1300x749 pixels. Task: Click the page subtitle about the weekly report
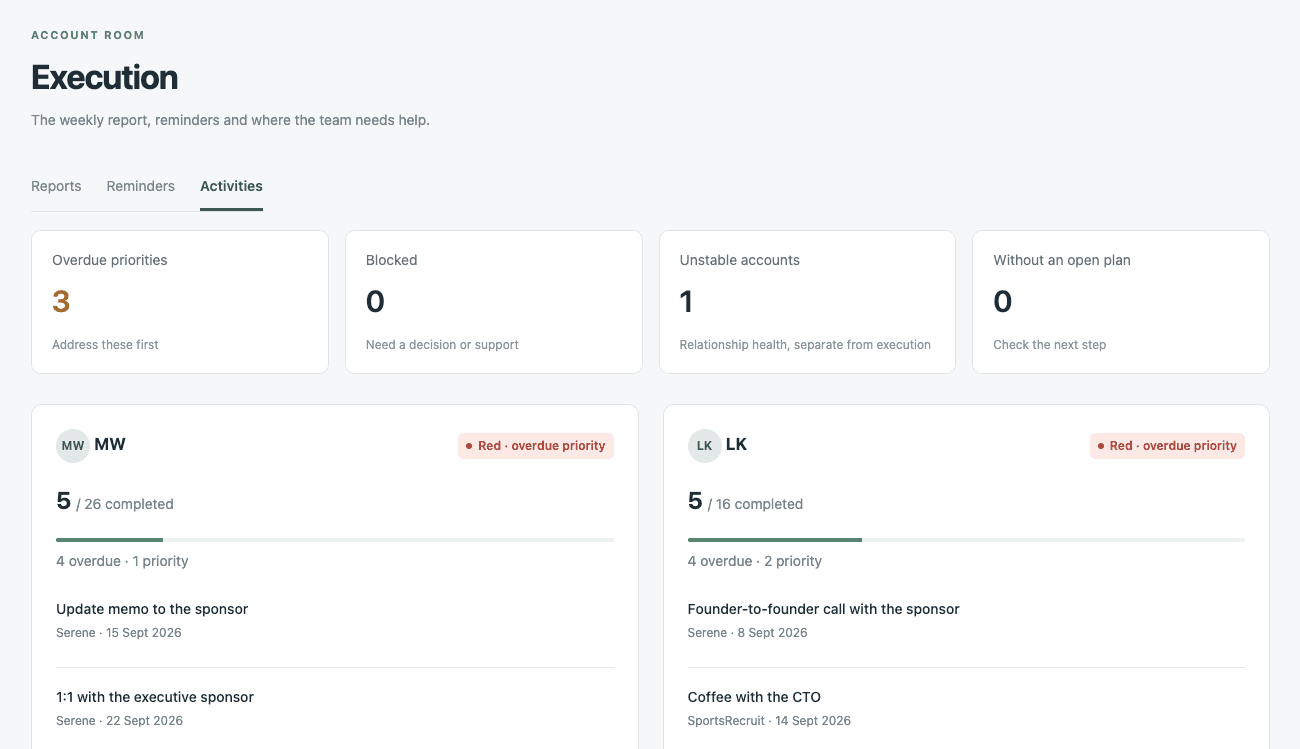(x=230, y=120)
